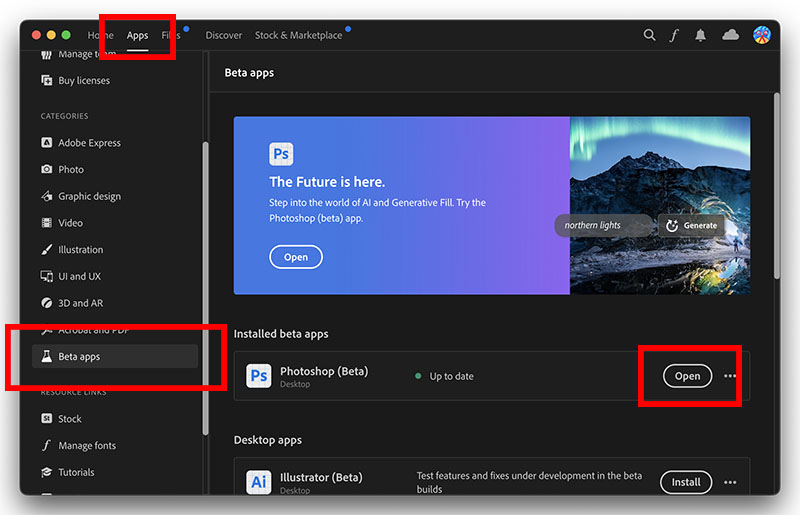Select Beta apps category
800x515 pixels.
click(x=115, y=356)
